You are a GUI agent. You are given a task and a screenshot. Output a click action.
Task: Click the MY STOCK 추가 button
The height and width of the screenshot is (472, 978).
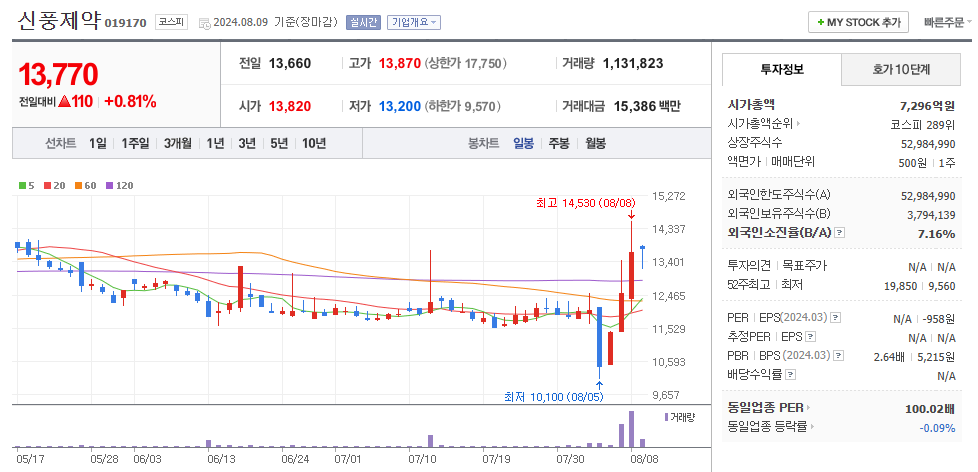coord(858,22)
